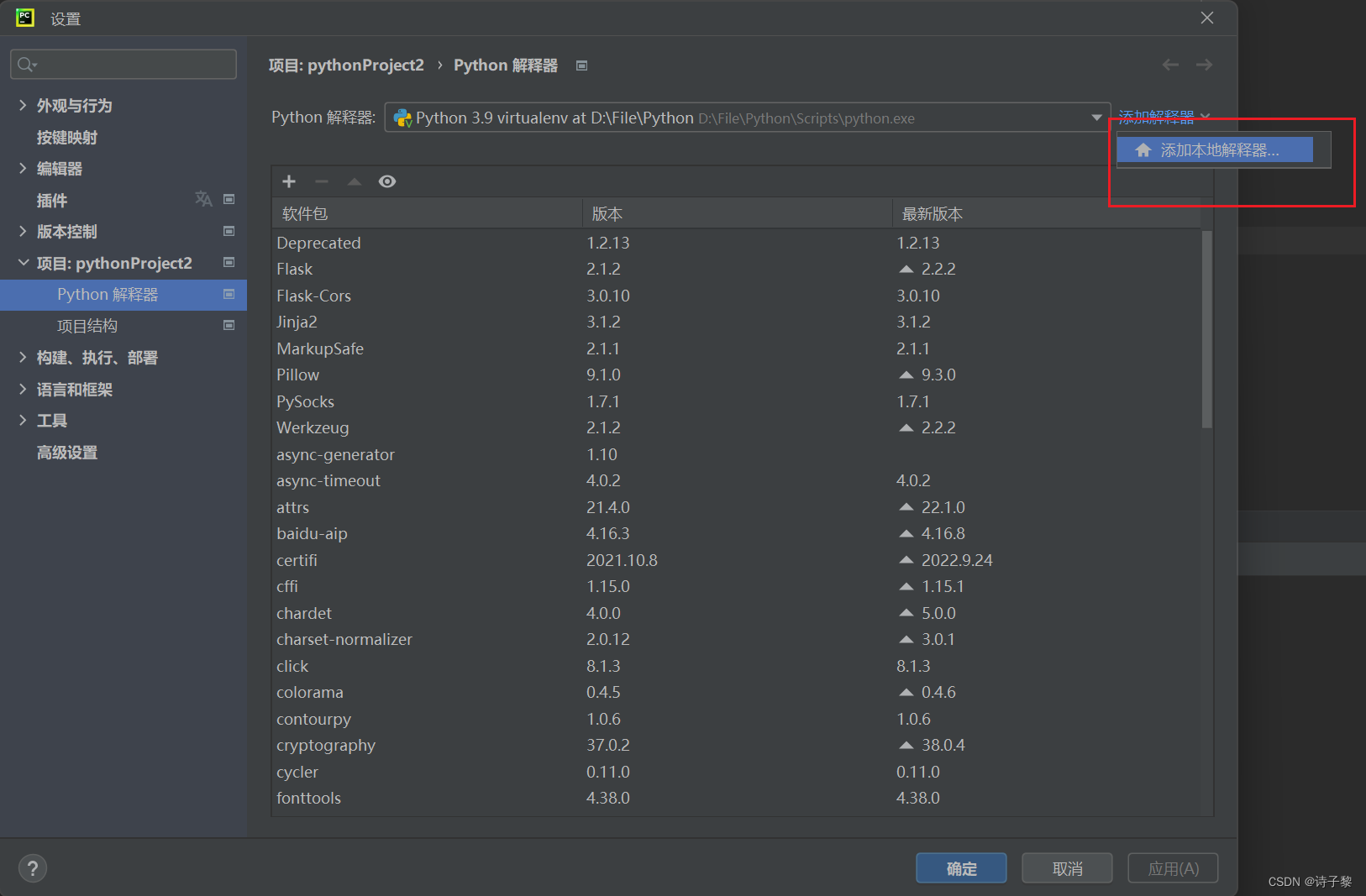
Task: Expand the 构建、执行、部署 section
Action: point(24,357)
